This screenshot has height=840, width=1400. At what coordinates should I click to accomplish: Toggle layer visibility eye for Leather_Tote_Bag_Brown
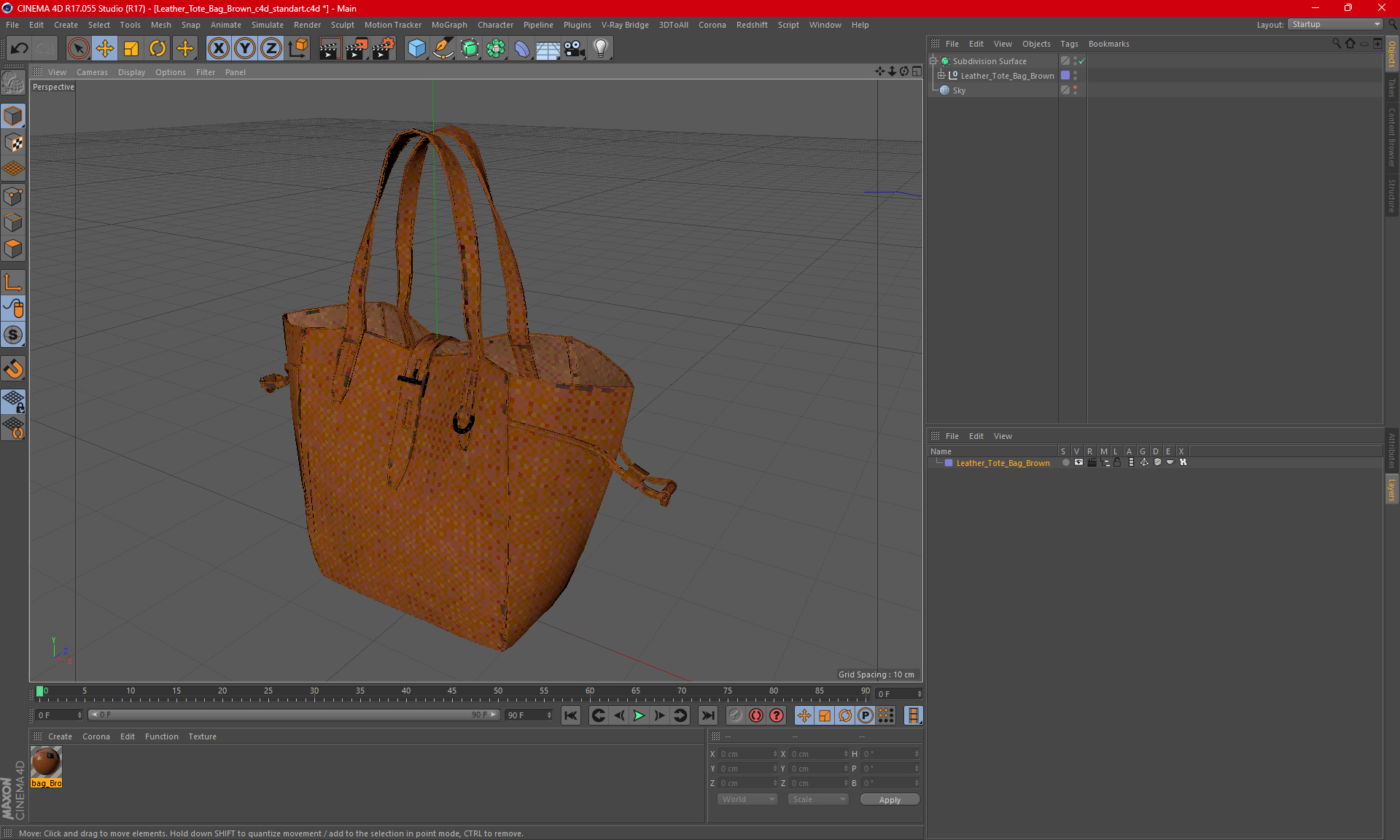tap(1078, 462)
